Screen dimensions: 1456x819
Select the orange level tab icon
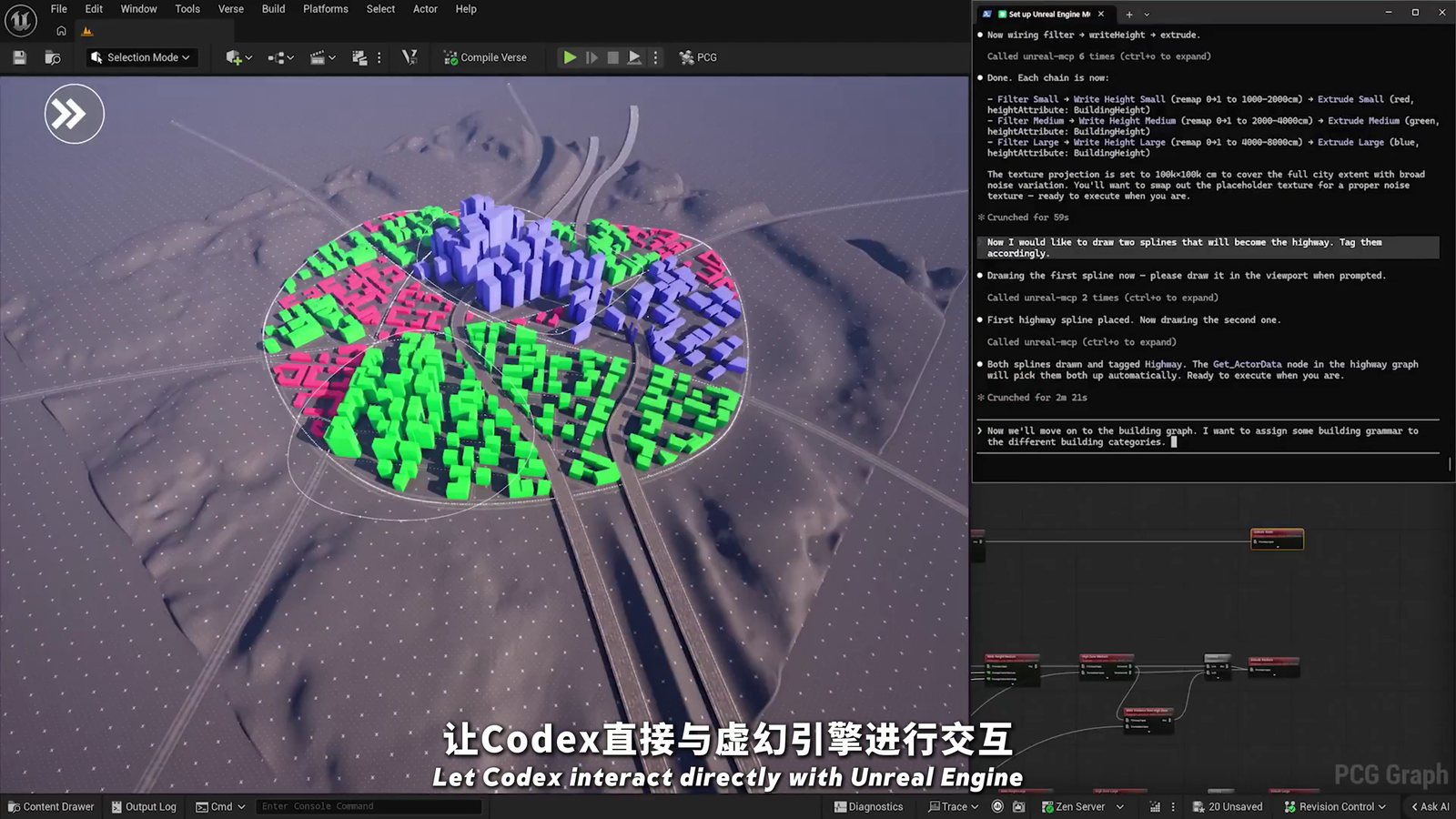click(87, 31)
